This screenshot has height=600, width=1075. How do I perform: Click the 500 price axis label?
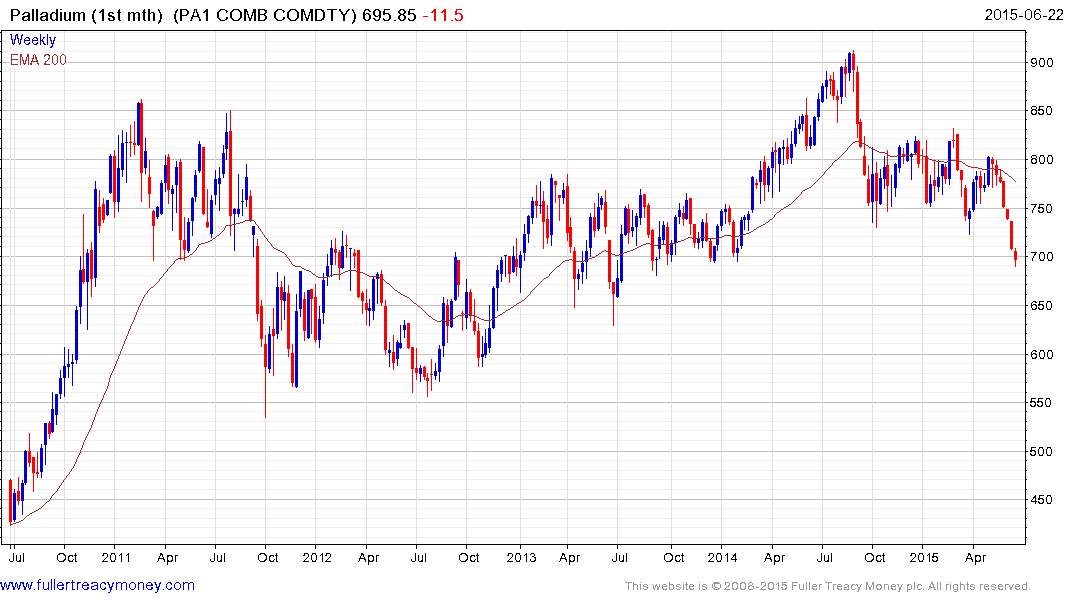[x=1041, y=451]
